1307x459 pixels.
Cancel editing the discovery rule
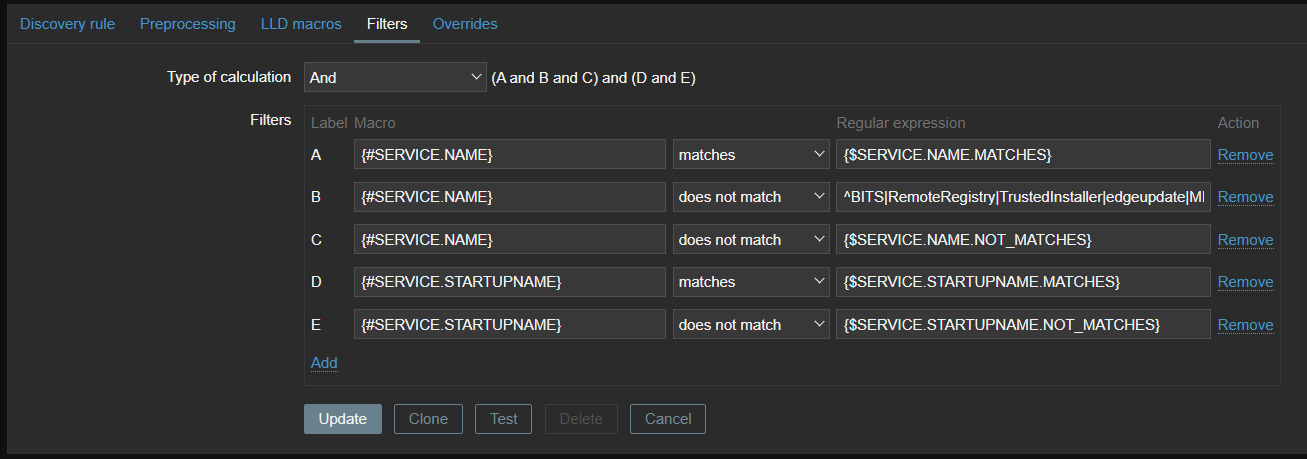tap(667, 419)
